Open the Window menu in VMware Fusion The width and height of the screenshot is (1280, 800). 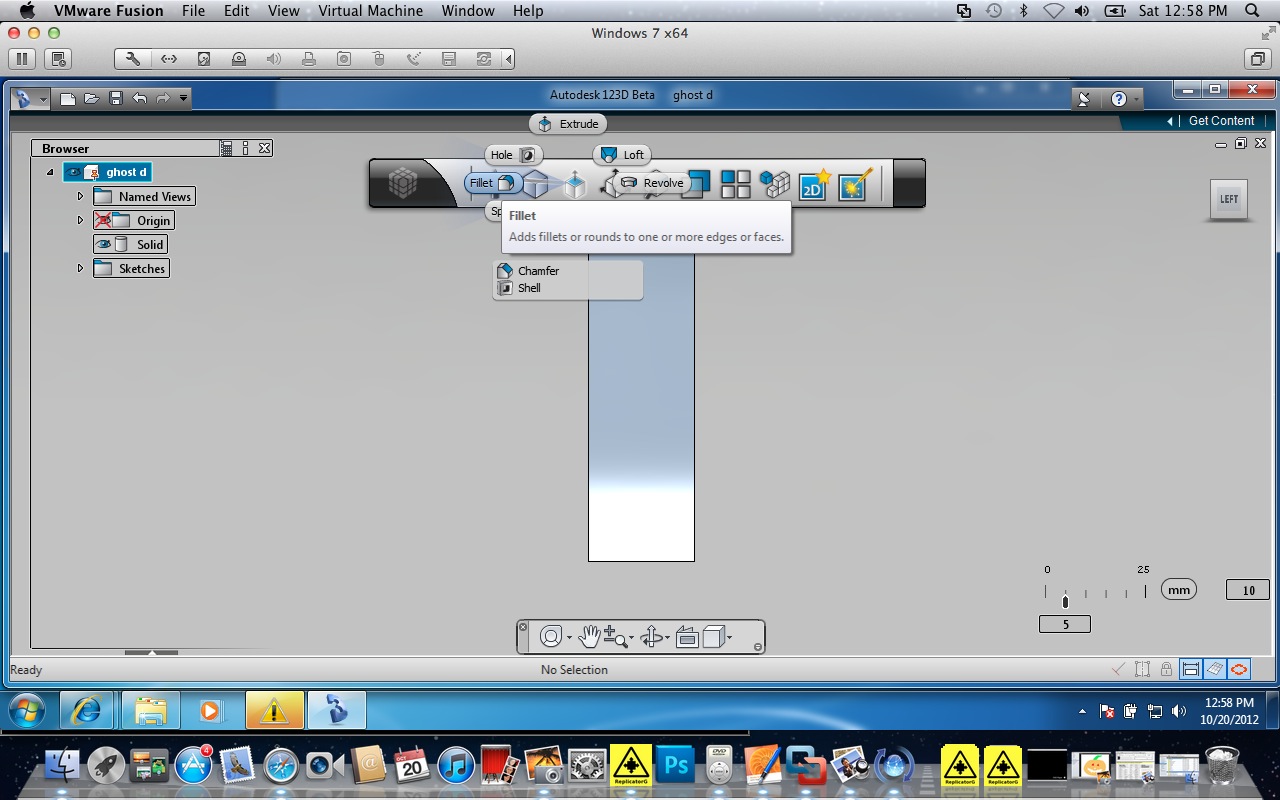pos(468,11)
